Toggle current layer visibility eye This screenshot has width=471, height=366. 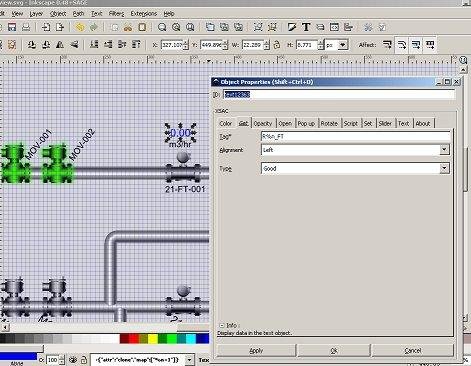pos(73,360)
